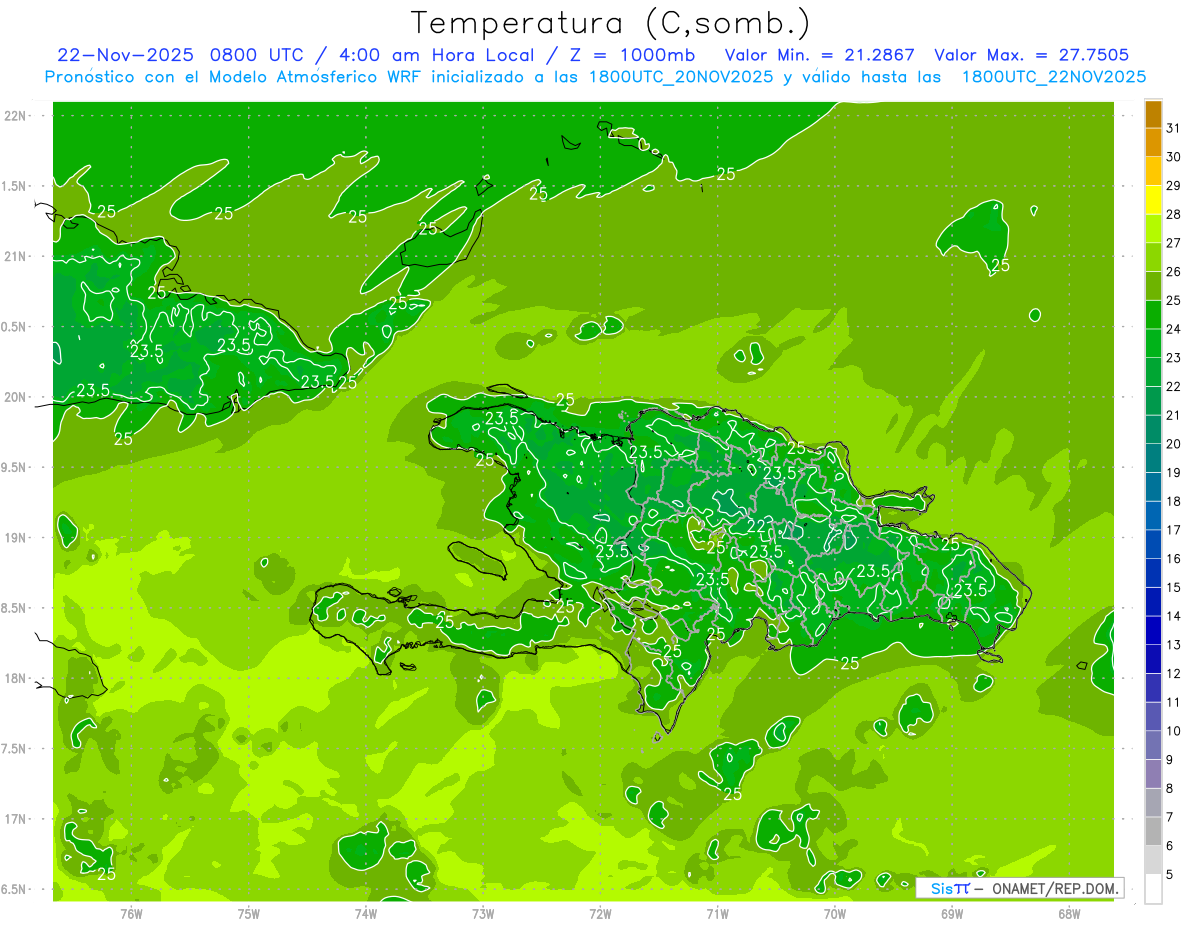Click the "71W" longitude axis label
Viewport: 1200px width, 927px height.
pos(717,914)
